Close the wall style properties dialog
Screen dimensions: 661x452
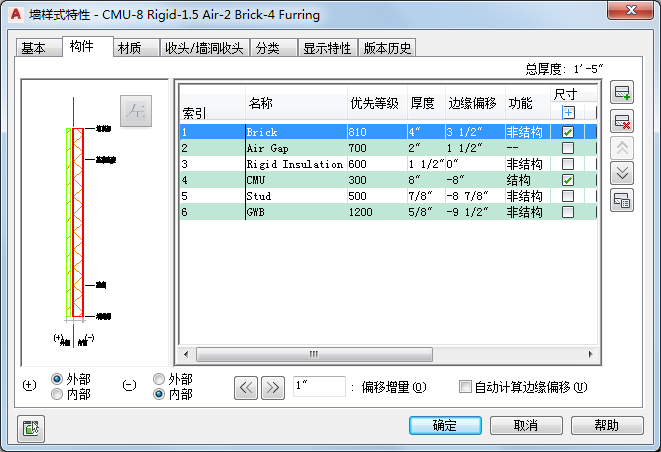(x=631, y=10)
